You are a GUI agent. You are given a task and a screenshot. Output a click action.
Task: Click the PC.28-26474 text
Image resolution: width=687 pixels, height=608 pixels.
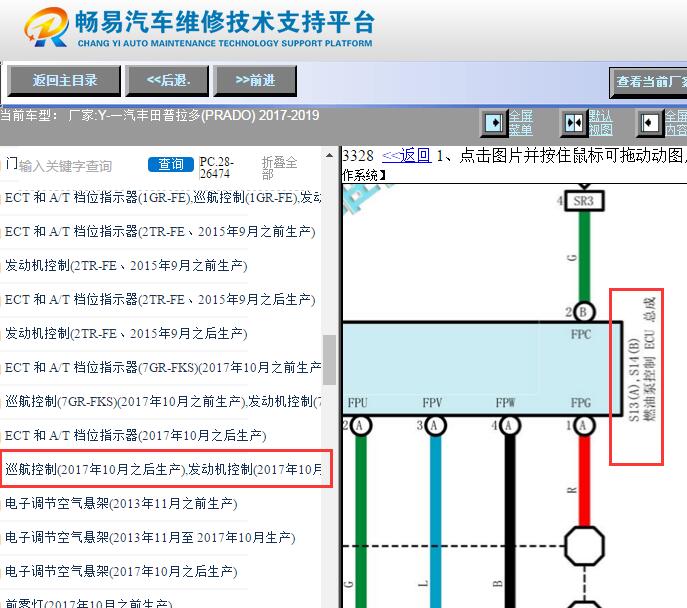click(x=216, y=168)
